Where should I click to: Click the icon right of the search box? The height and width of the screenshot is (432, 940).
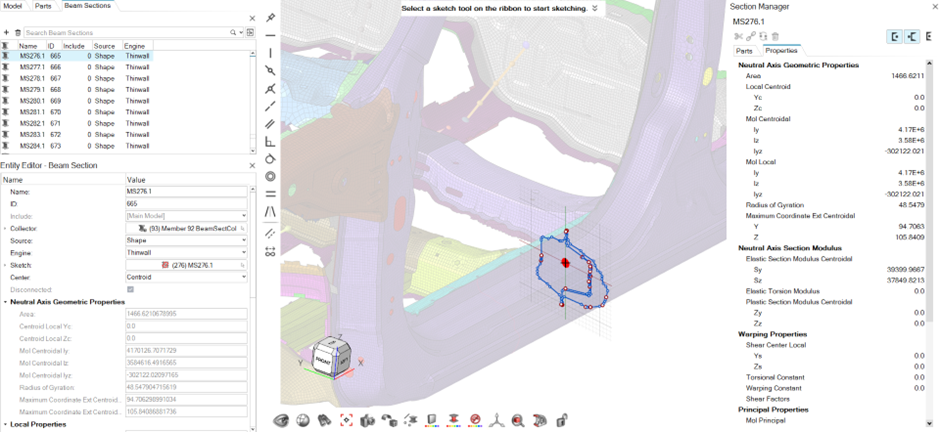tap(250, 32)
